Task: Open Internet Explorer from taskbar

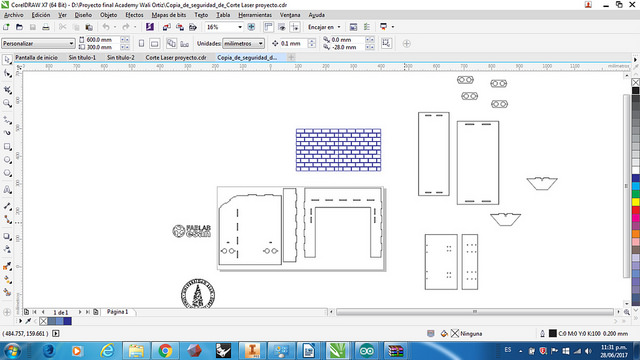Action: pyautogui.click(x=107, y=351)
